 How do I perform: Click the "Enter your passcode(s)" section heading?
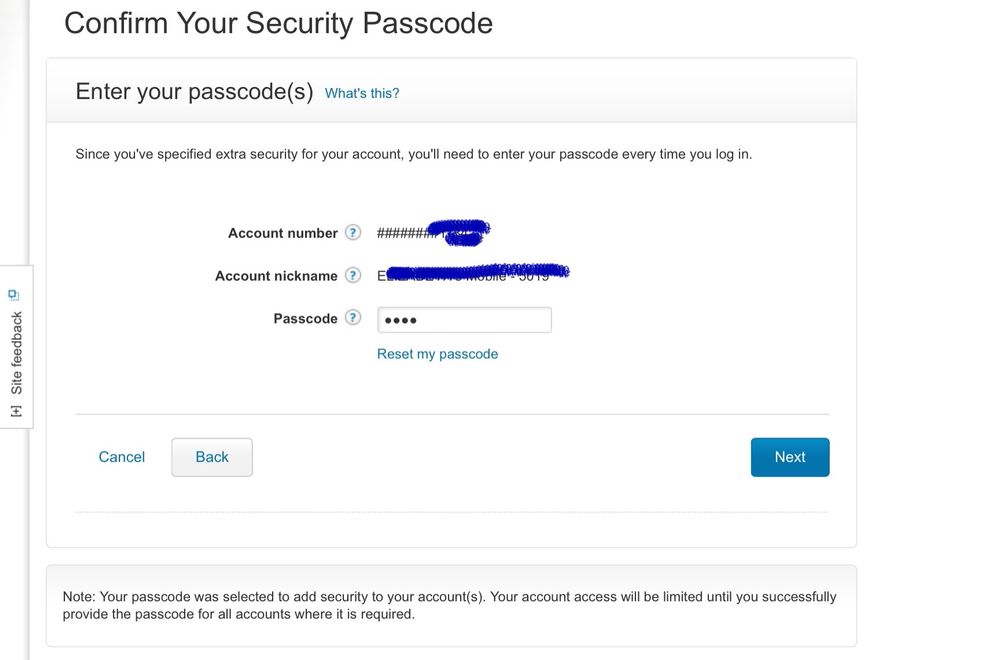coord(195,92)
